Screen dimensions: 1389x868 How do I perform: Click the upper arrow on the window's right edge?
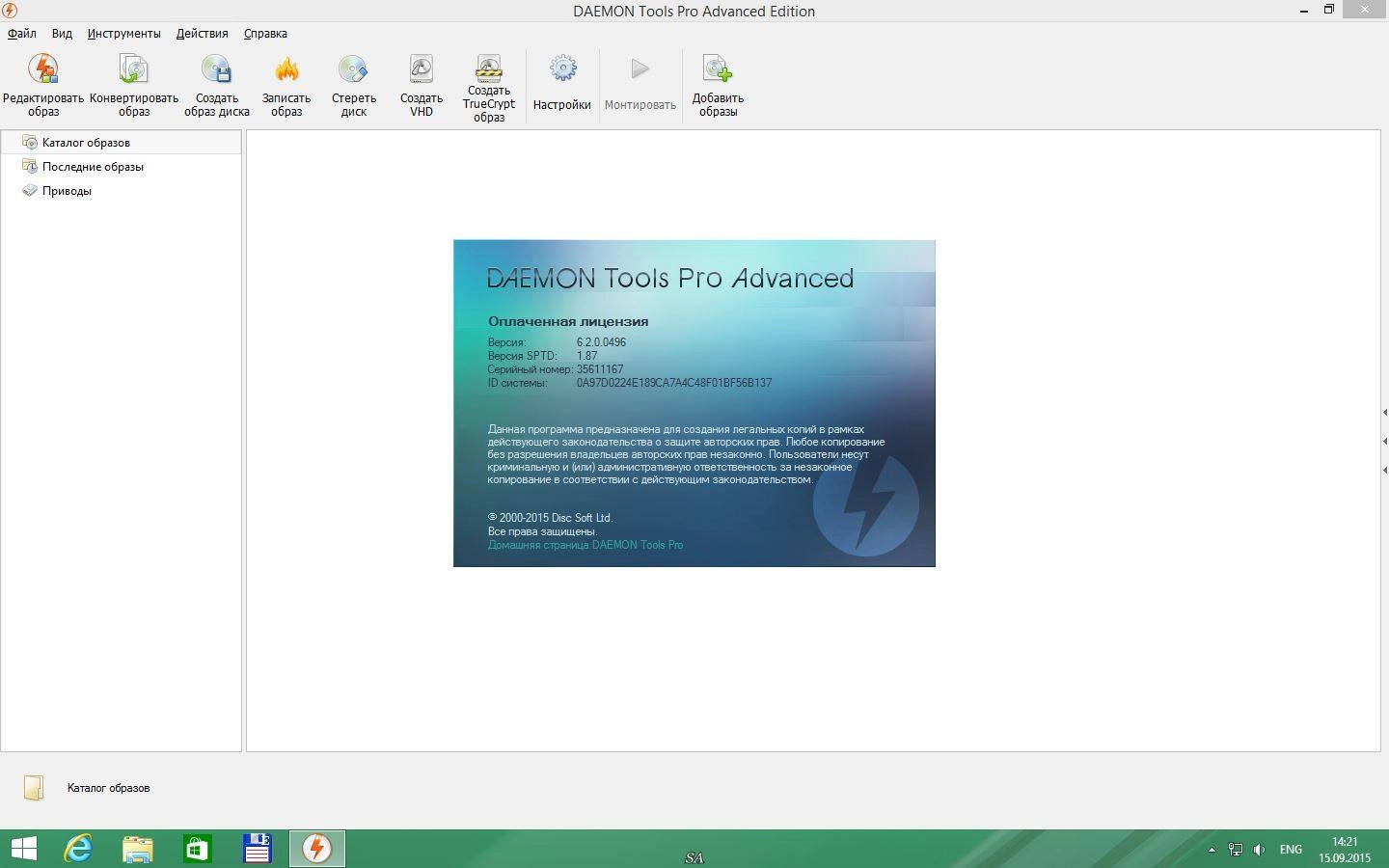click(1385, 412)
